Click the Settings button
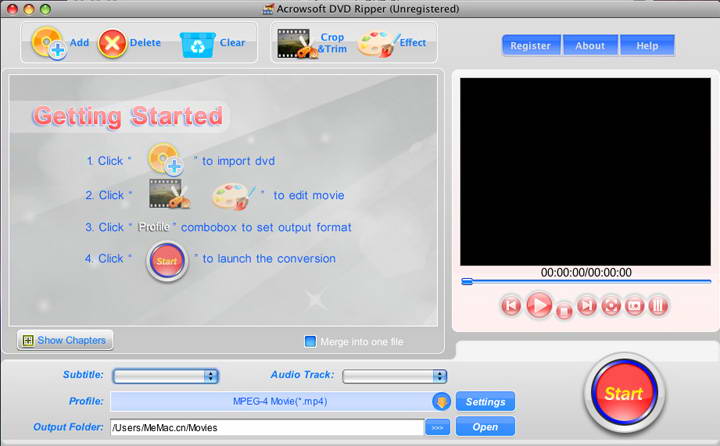The height and width of the screenshot is (446, 720). 485,401
